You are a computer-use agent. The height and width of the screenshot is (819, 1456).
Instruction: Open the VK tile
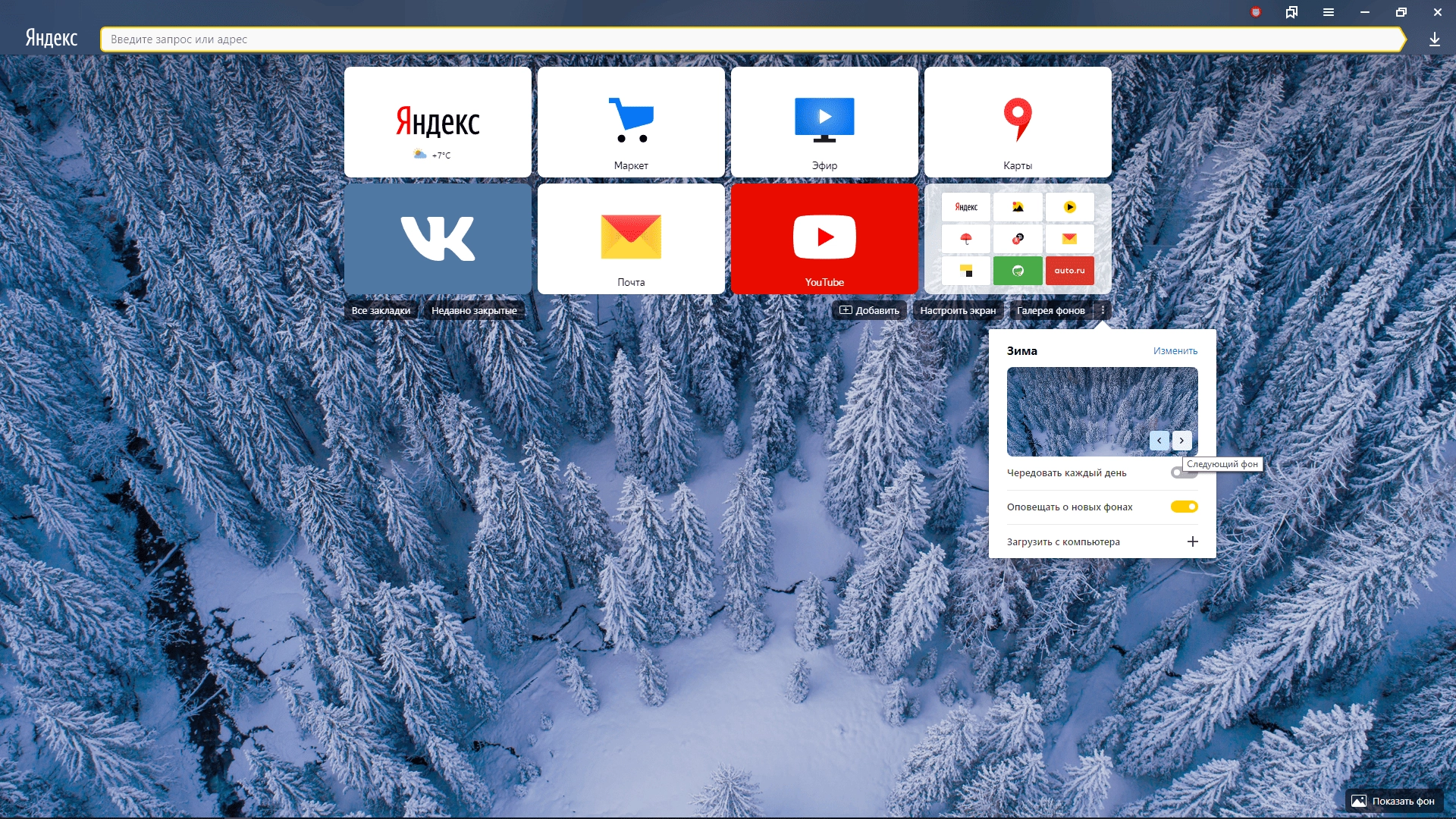(438, 239)
